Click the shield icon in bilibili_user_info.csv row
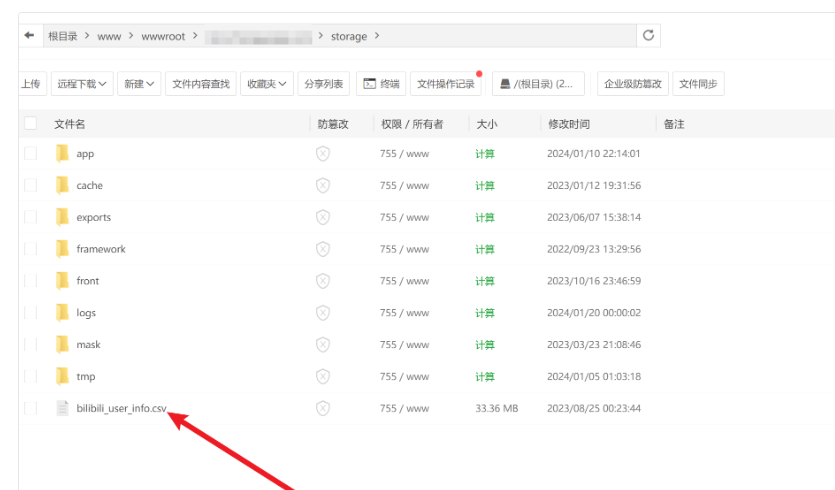Screen dimensions: 835x490 tap(323, 409)
